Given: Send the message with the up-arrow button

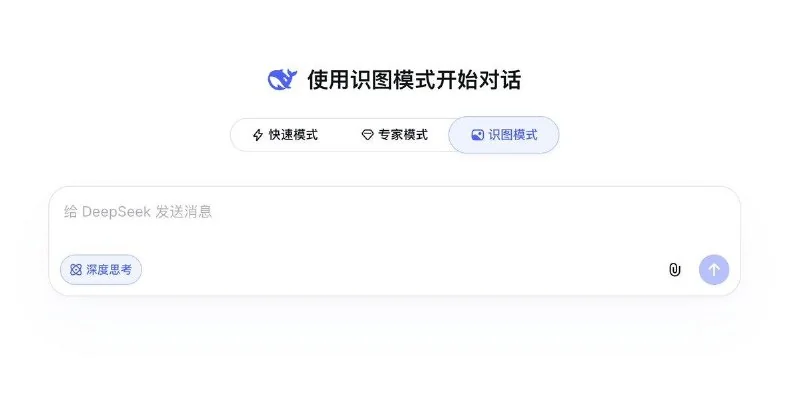Looking at the screenshot, I should click(714, 270).
